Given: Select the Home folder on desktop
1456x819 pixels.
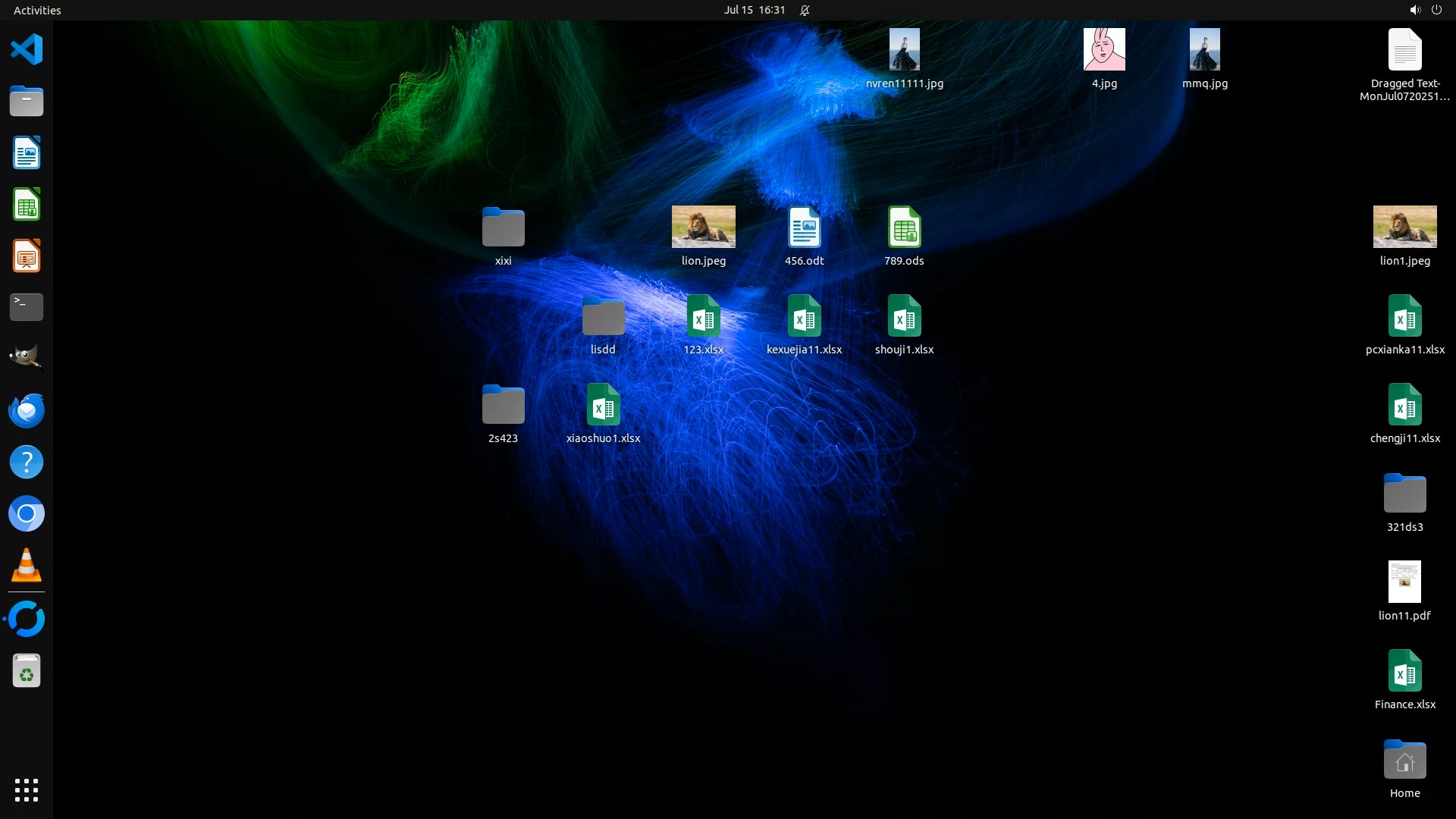Looking at the screenshot, I should point(1404,761).
